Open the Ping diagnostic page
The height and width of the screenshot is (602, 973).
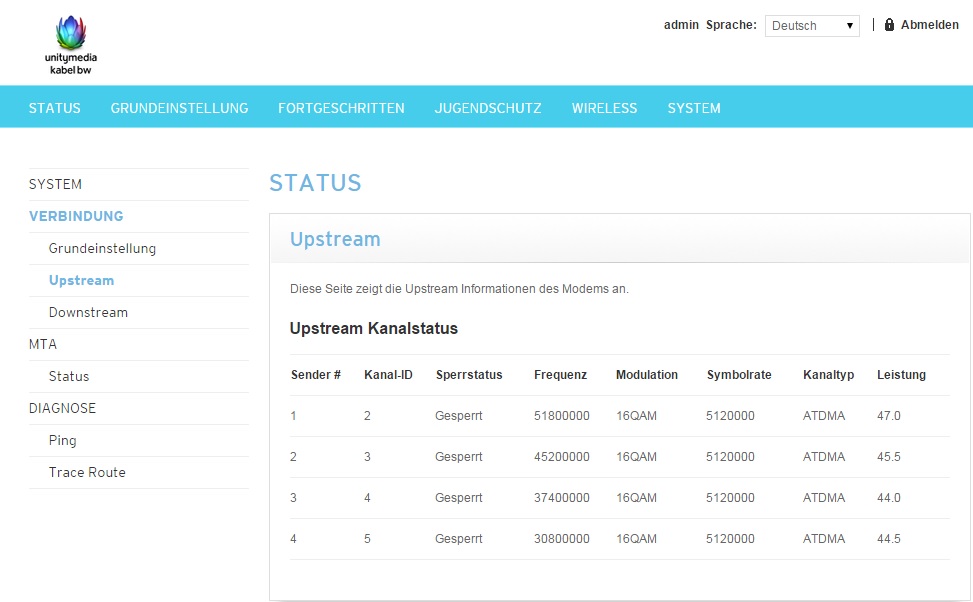[63, 441]
